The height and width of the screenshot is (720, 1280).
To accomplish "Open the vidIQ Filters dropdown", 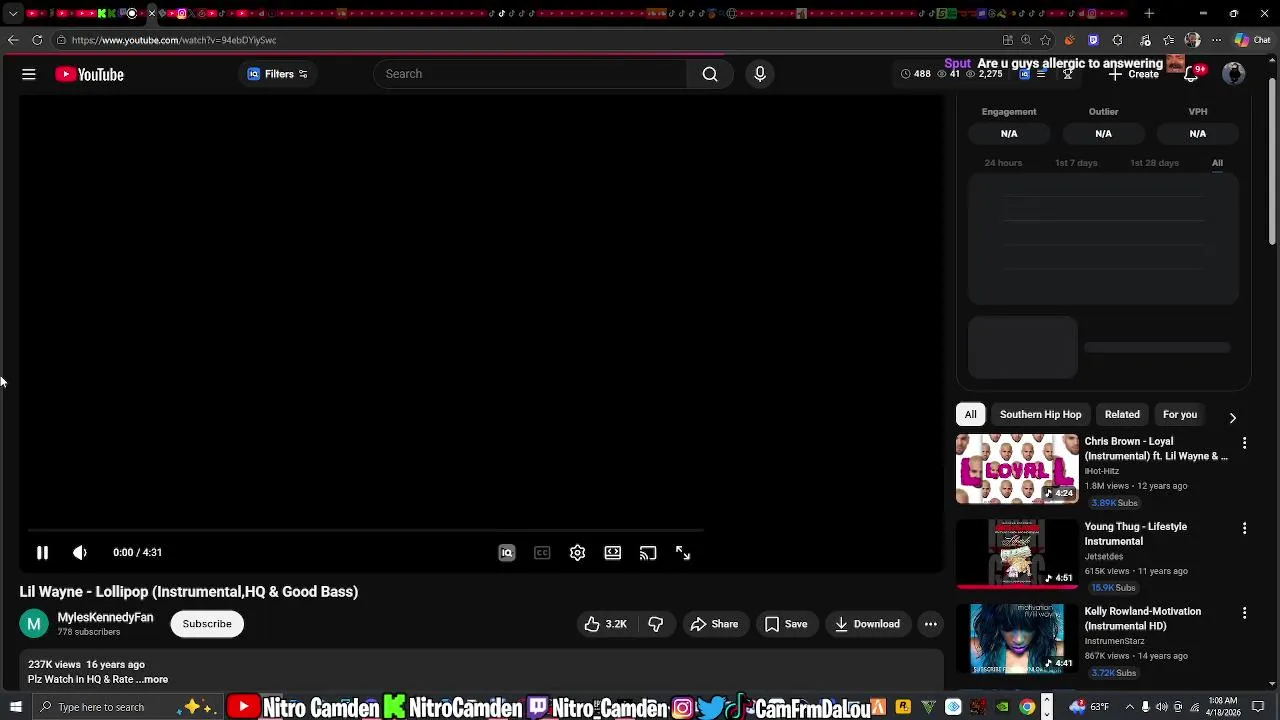I will [278, 74].
